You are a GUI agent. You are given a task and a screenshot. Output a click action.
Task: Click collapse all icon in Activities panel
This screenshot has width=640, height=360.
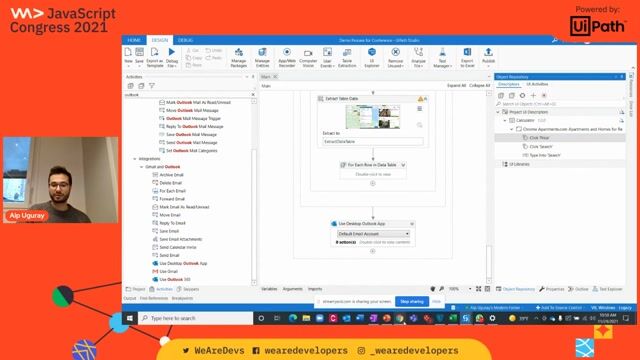(x=141, y=86)
